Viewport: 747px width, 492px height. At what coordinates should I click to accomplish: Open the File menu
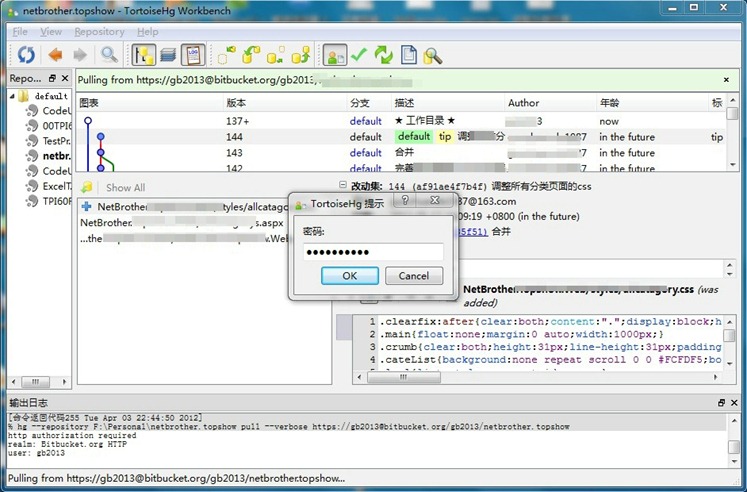(x=20, y=31)
